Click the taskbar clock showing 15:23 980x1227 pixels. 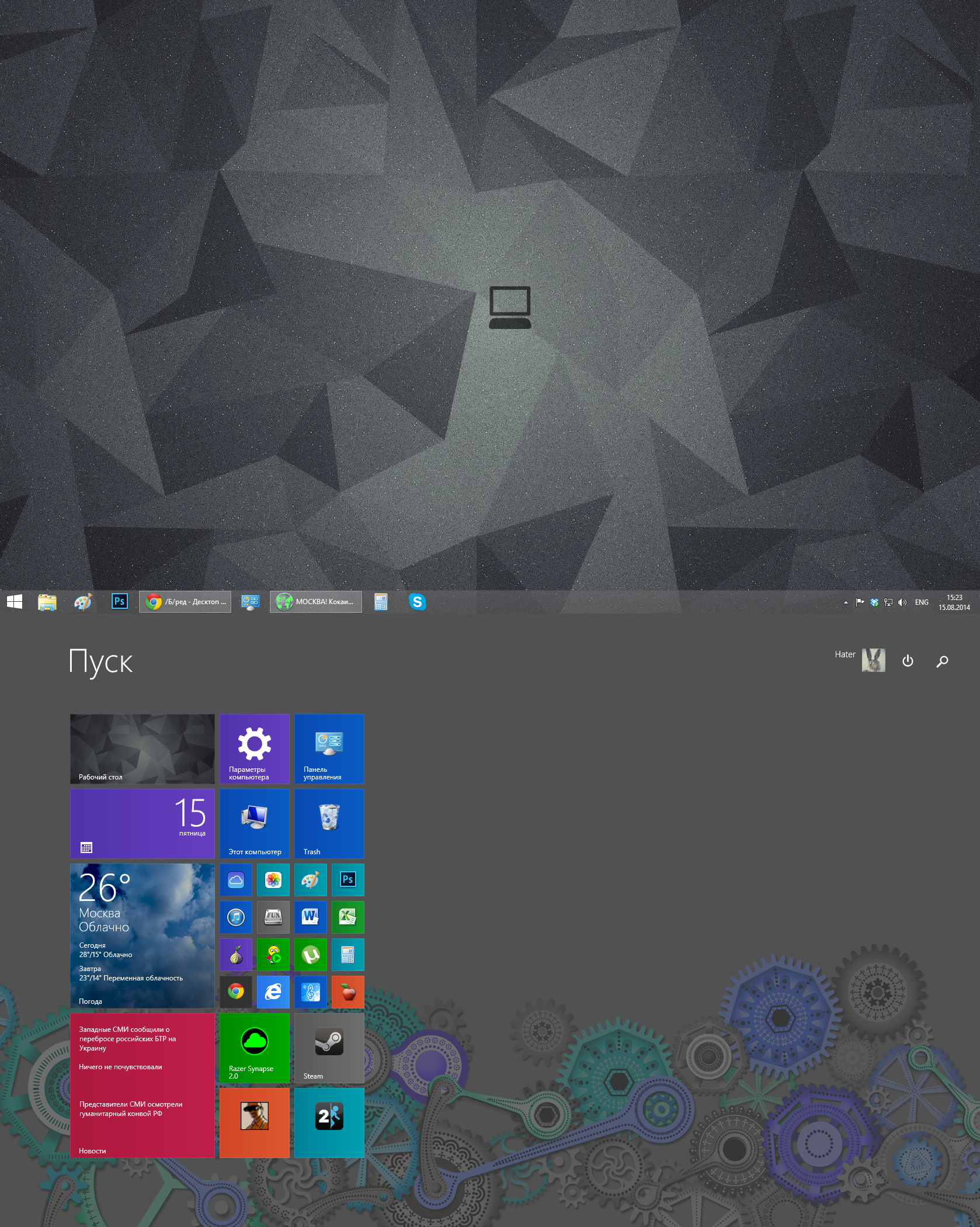(x=954, y=602)
